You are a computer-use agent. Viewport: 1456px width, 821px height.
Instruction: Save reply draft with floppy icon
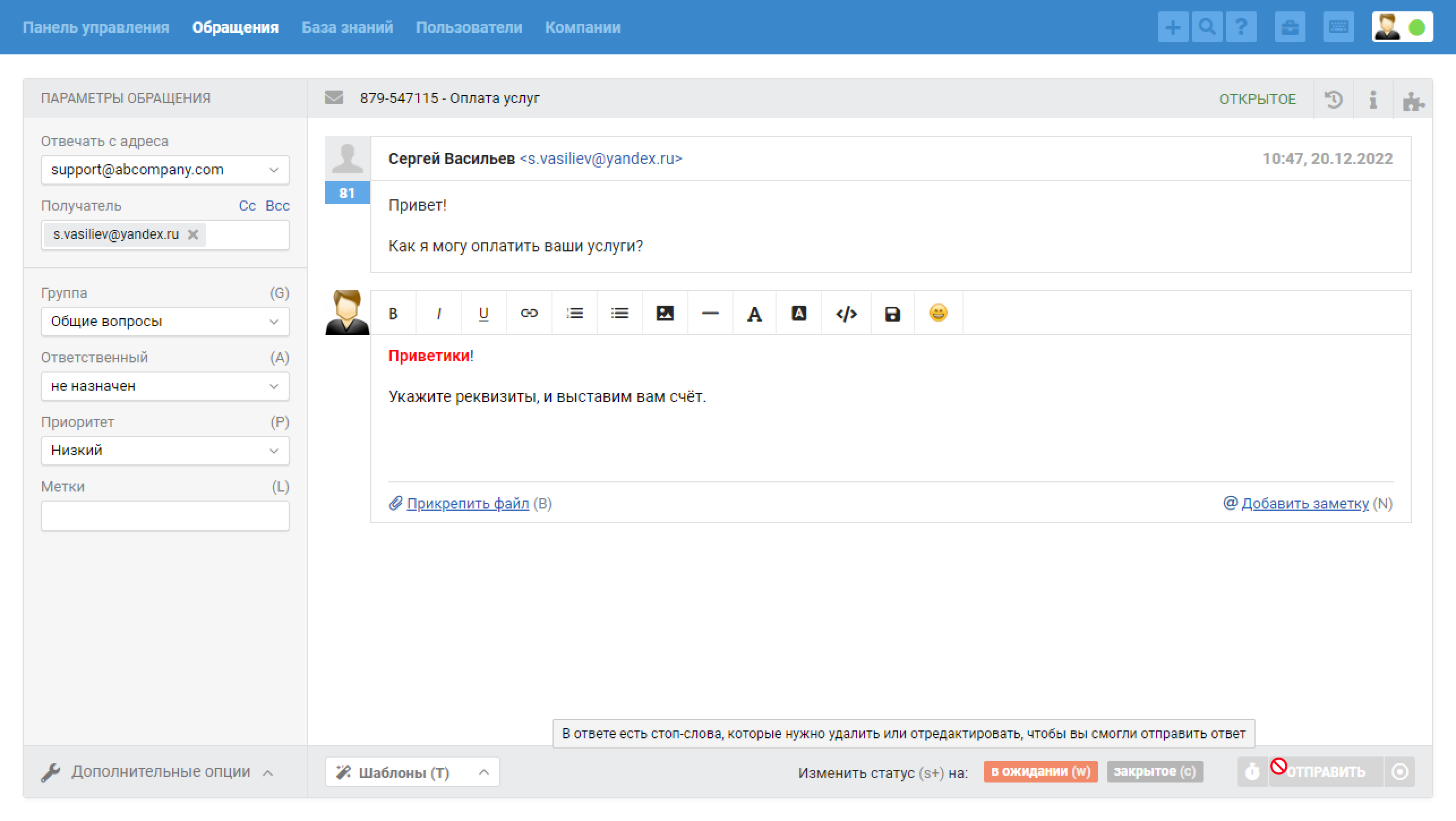tap(893, 313)
